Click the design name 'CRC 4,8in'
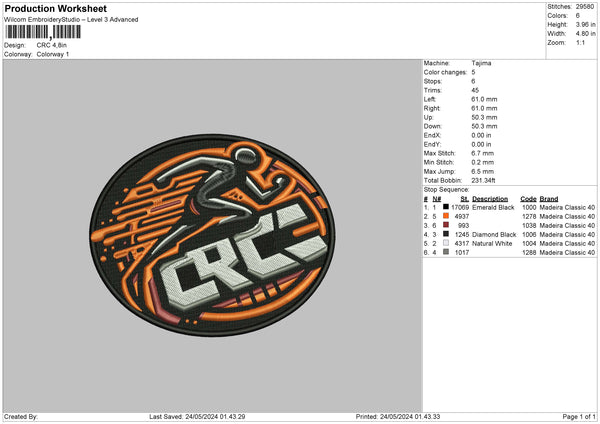Screen dimensions: 600x424 pos(52,45)
